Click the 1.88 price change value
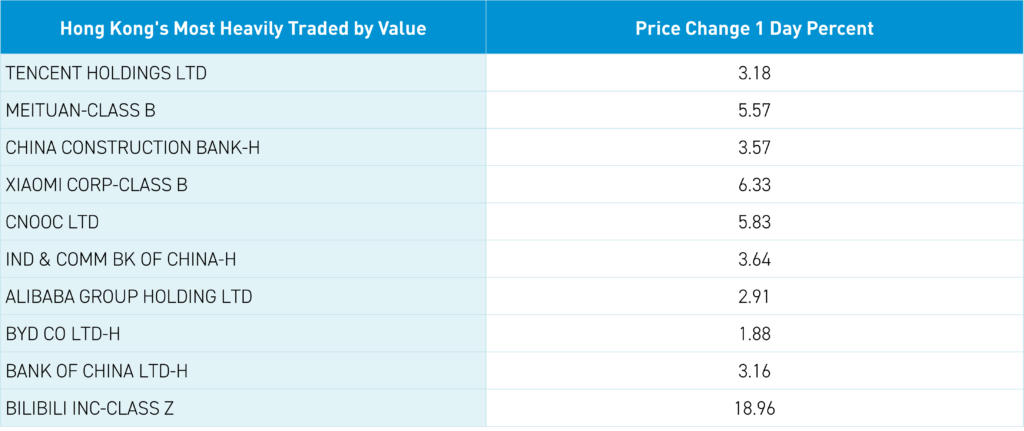This screenshot has height=431, width=1024. click(754, 334)
